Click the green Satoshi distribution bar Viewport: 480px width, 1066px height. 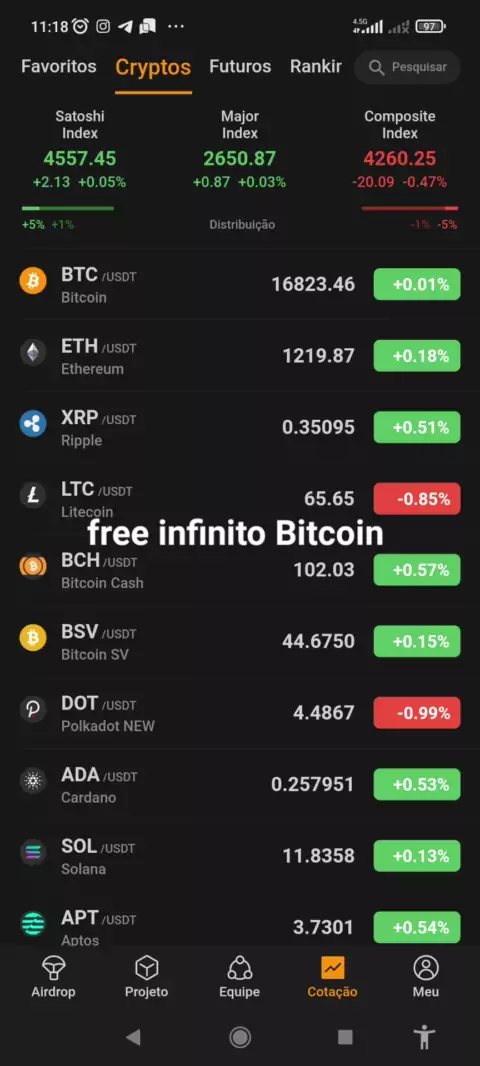(67, 208)
